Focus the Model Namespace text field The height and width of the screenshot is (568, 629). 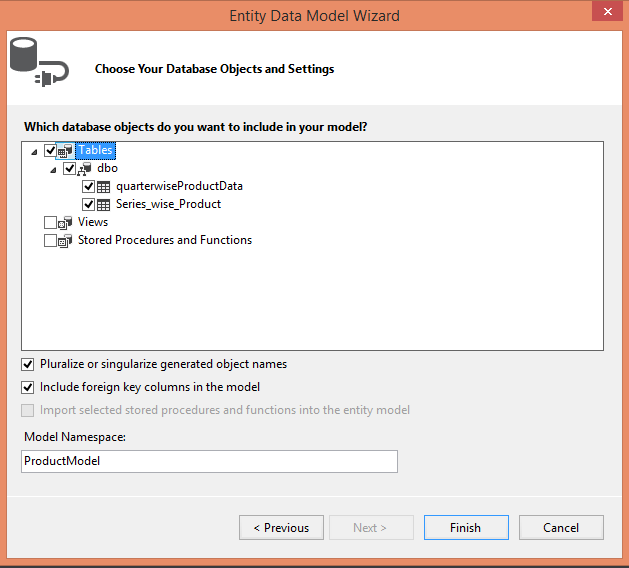coord(209,461)
